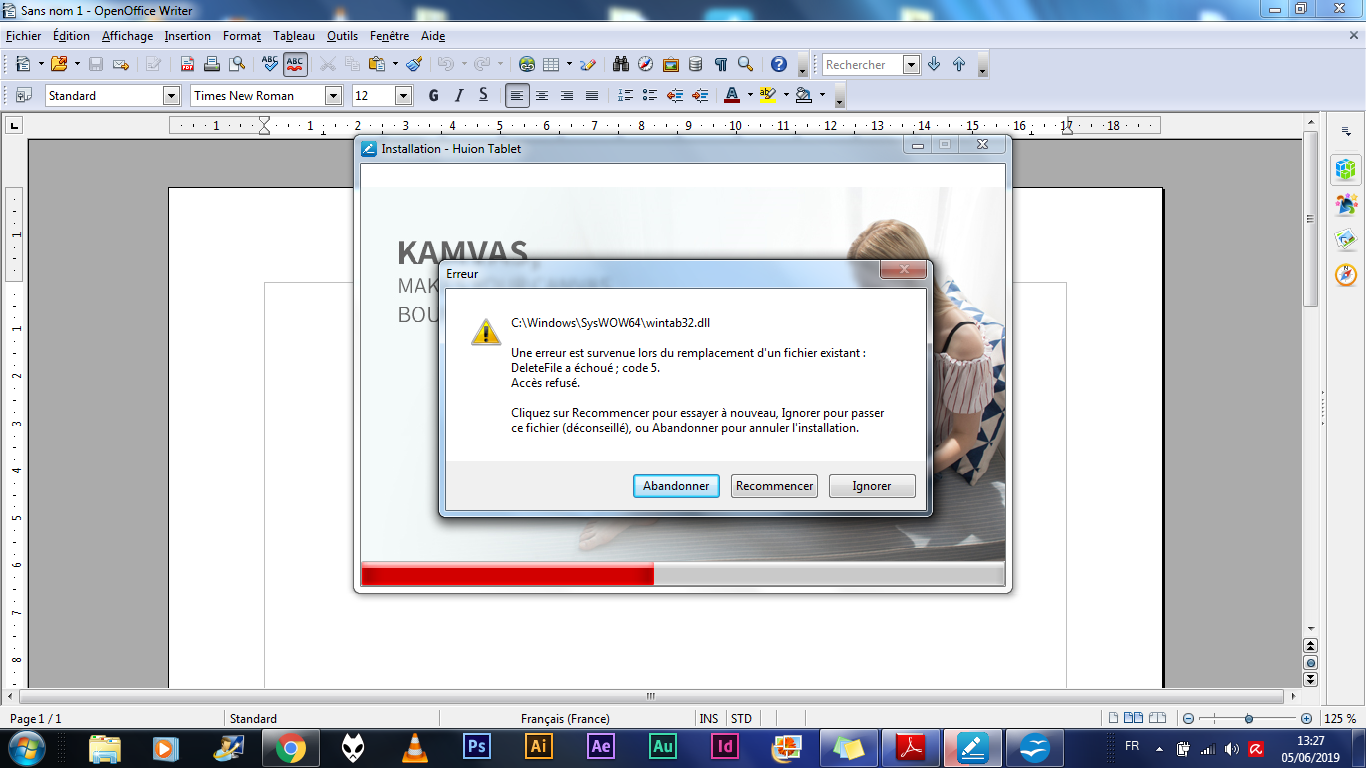1366x768 pixels.
Task: Open the Insertion menu
Action: pyautogui.click(x=188, y=36)
